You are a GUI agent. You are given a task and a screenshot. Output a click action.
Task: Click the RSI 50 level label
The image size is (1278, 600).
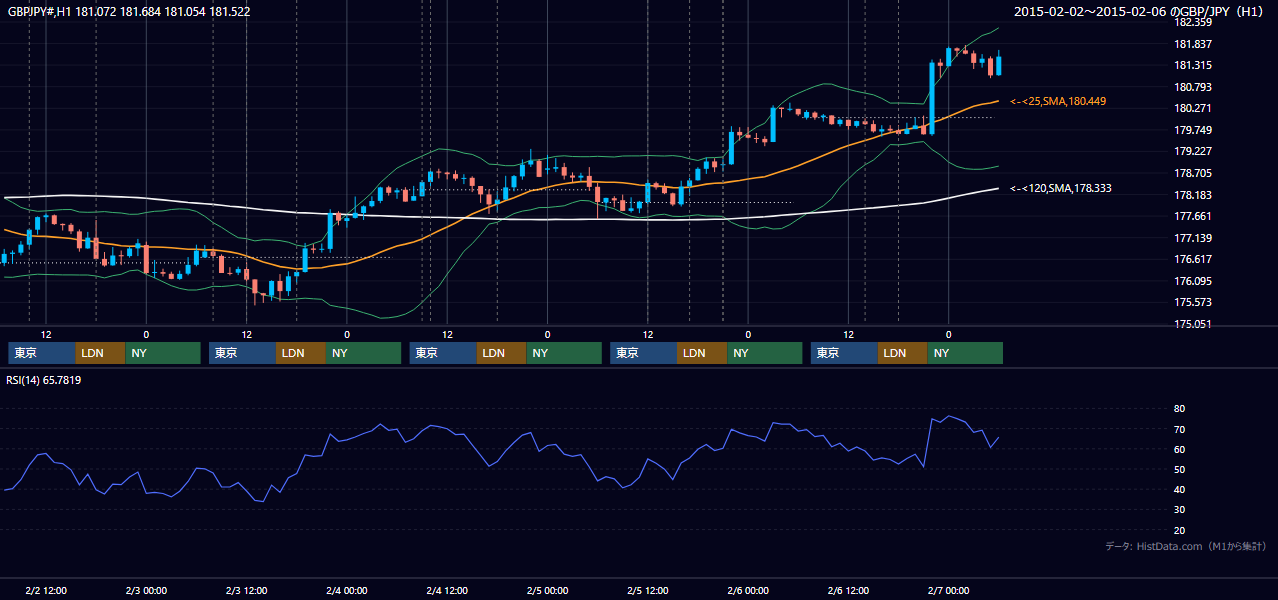(x=1179, y=469)
